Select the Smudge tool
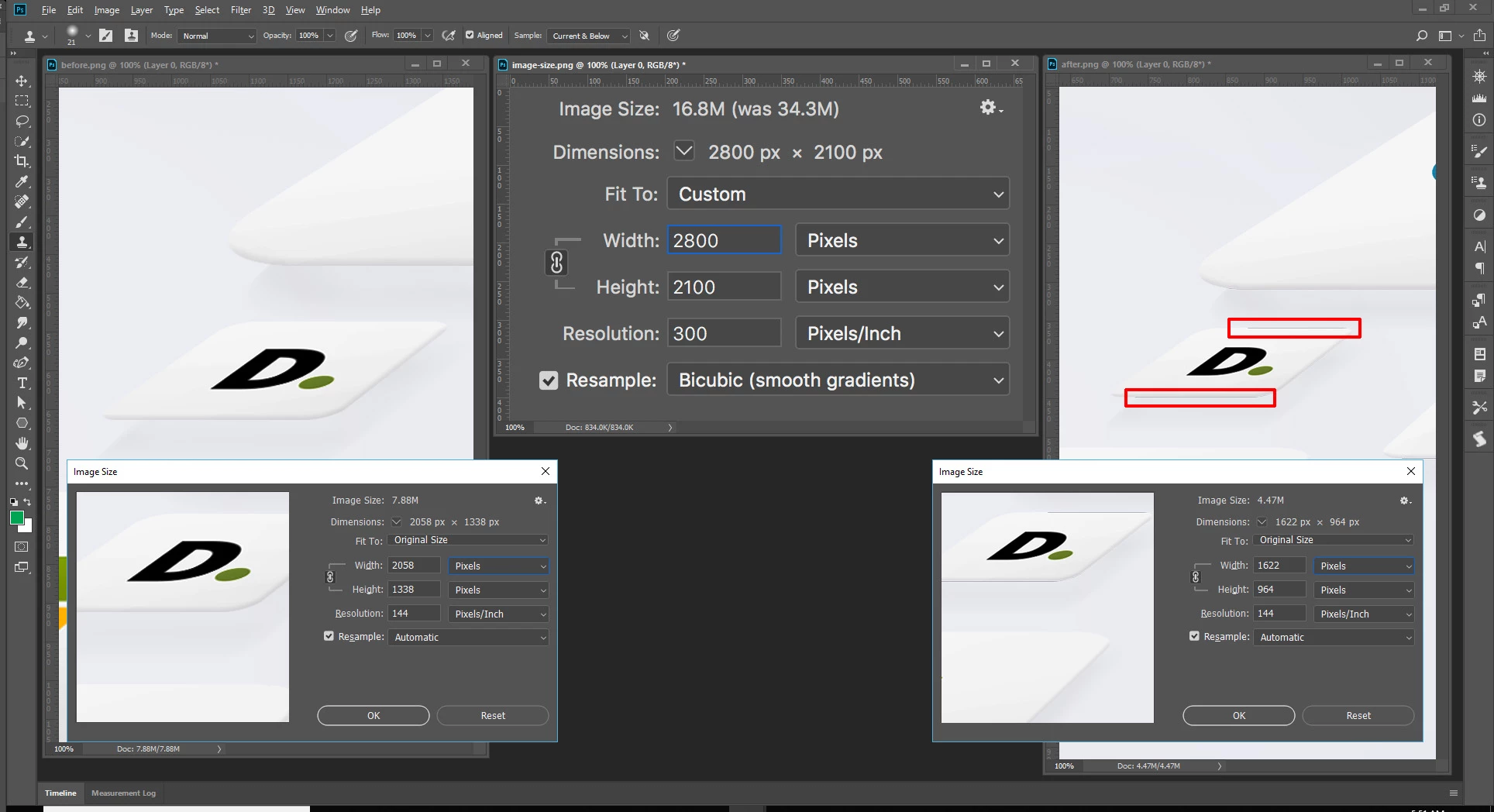The image size is (1494, 812). click(22, 323)
